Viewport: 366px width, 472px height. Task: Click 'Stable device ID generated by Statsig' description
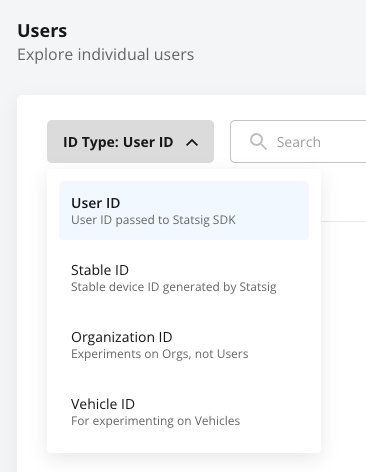coord(174,287)
